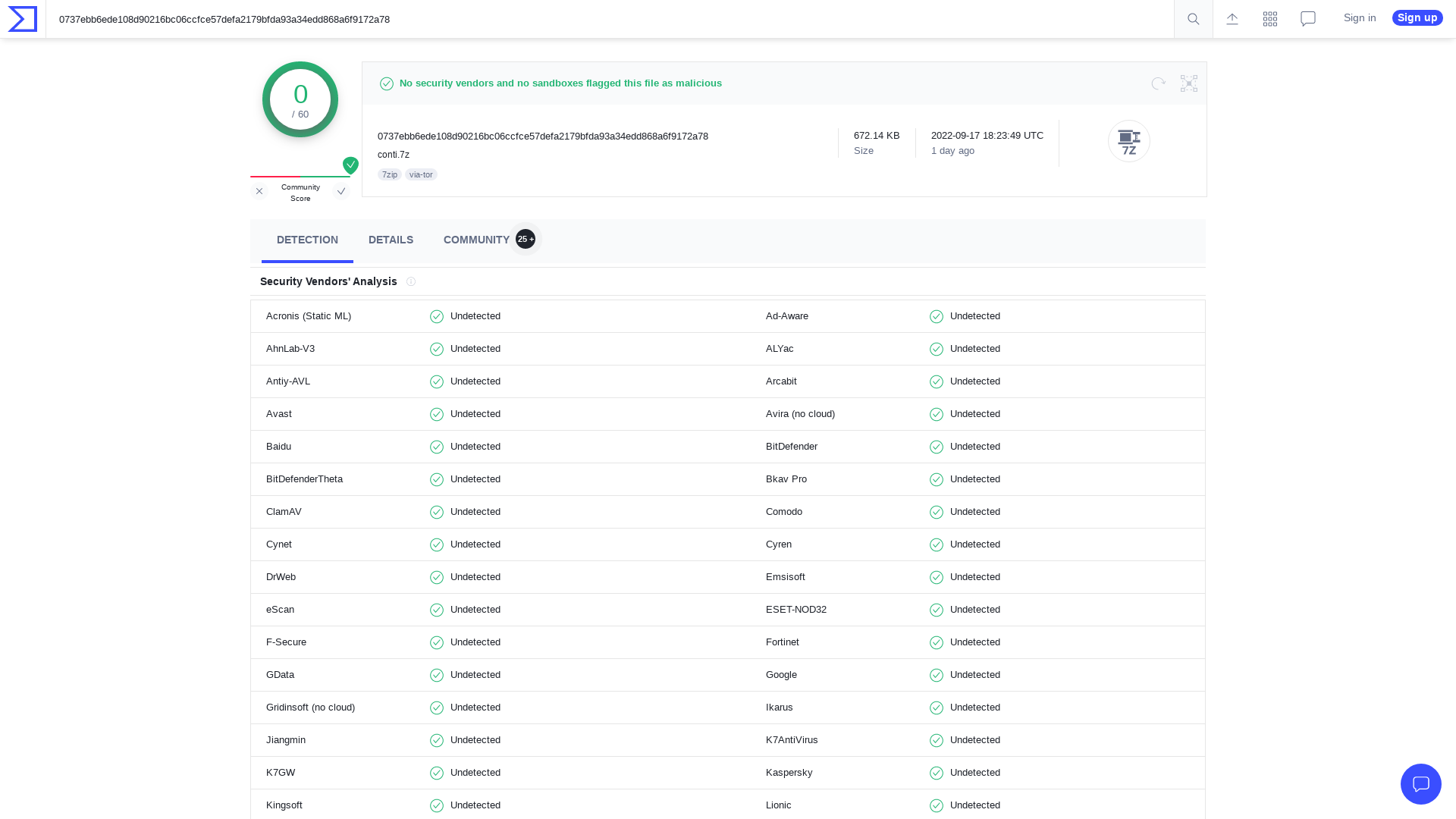
Task: Click the conti.7z file name
Action: [394, 155]
